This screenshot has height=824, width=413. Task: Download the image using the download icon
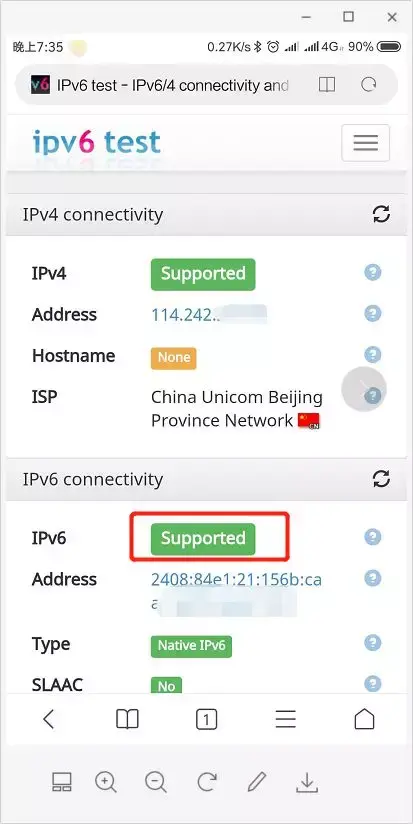click(x=307, y=783)
